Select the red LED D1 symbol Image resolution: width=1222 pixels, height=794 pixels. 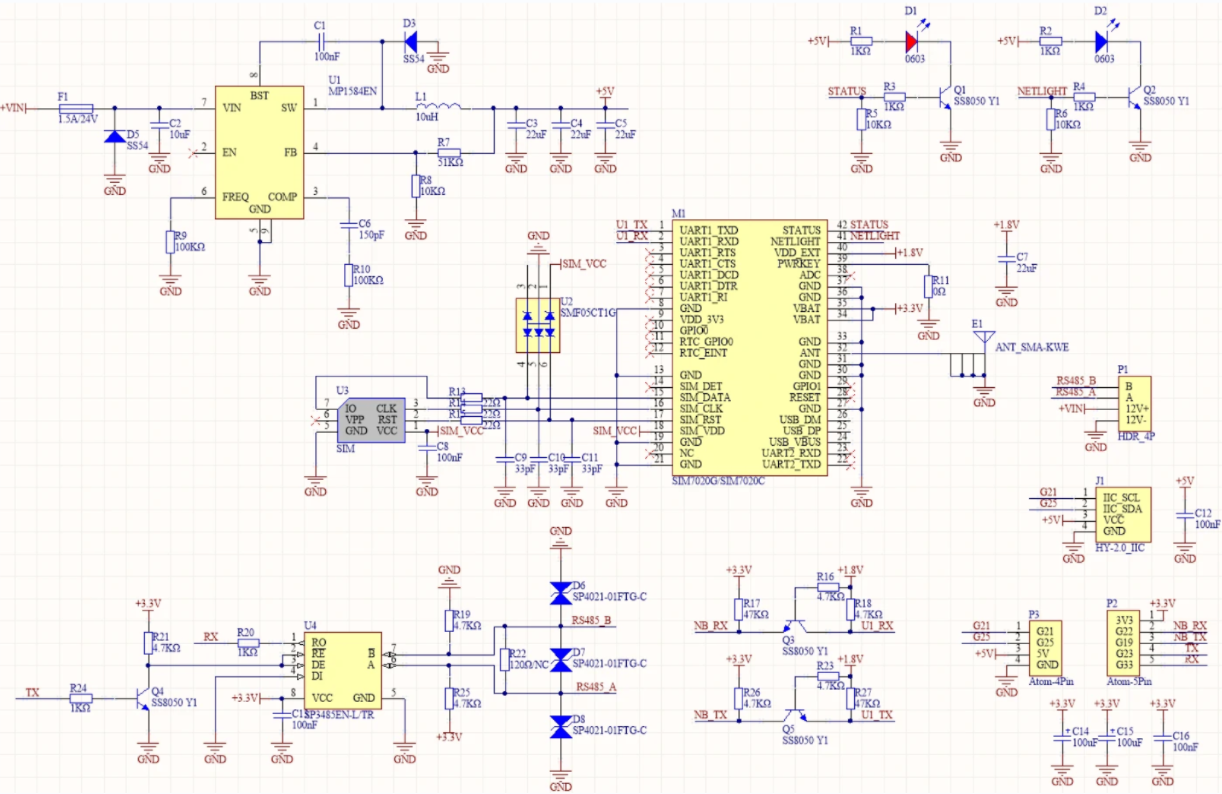click(911, 42)
